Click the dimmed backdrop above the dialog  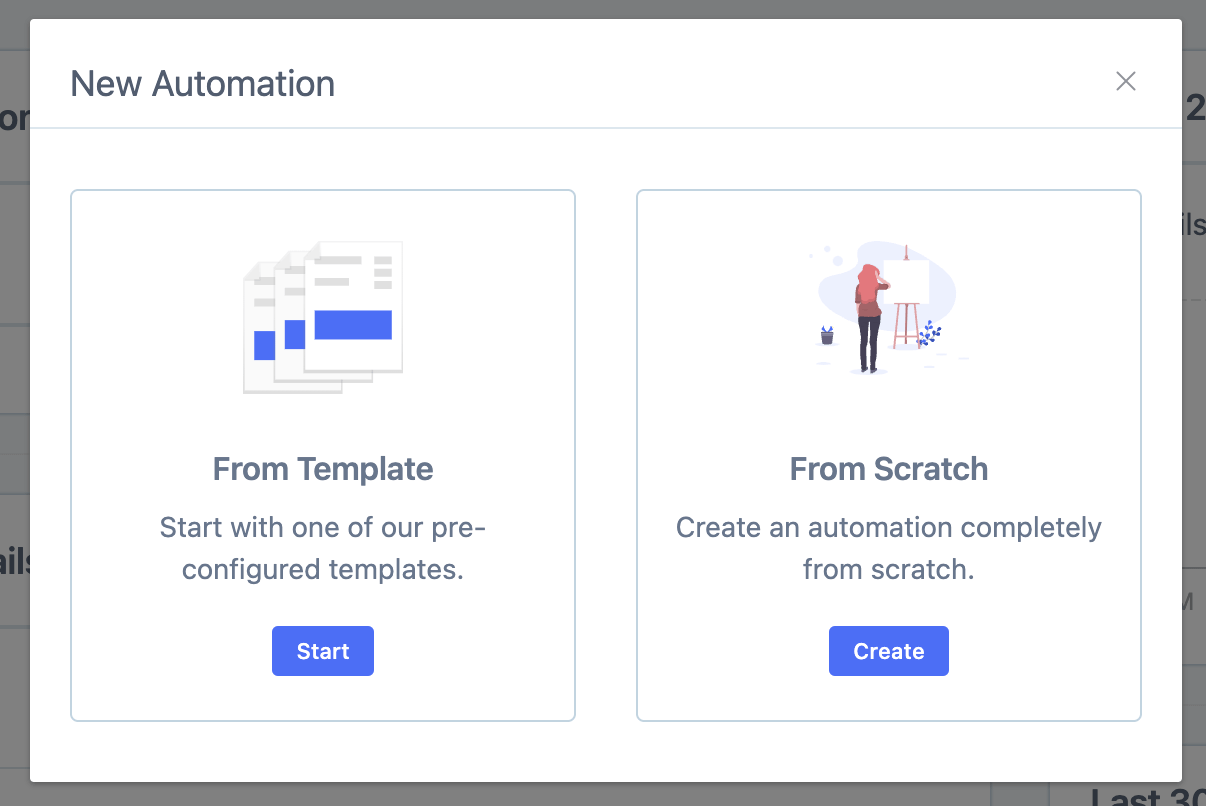(x=600, y=9)
